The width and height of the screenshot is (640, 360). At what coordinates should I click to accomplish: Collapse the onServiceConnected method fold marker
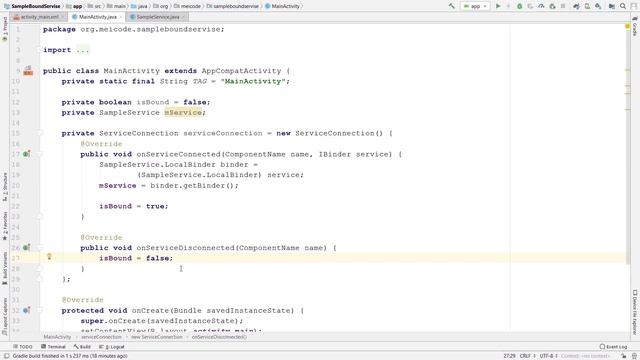point(40,154)
